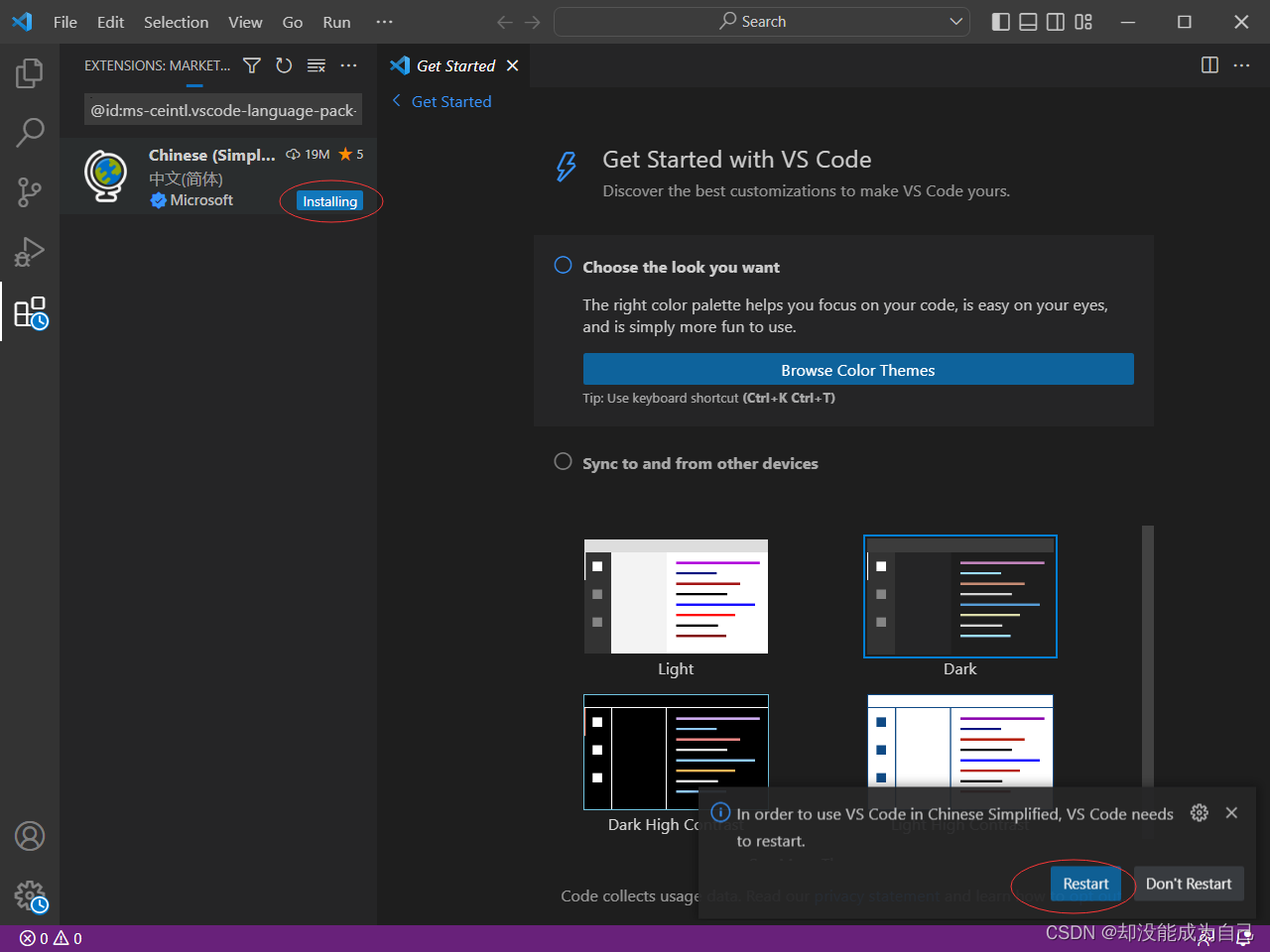Click the extensions search input field
Image resolution: width=1270 pixels, height=952 pixels.
point(223,110)
